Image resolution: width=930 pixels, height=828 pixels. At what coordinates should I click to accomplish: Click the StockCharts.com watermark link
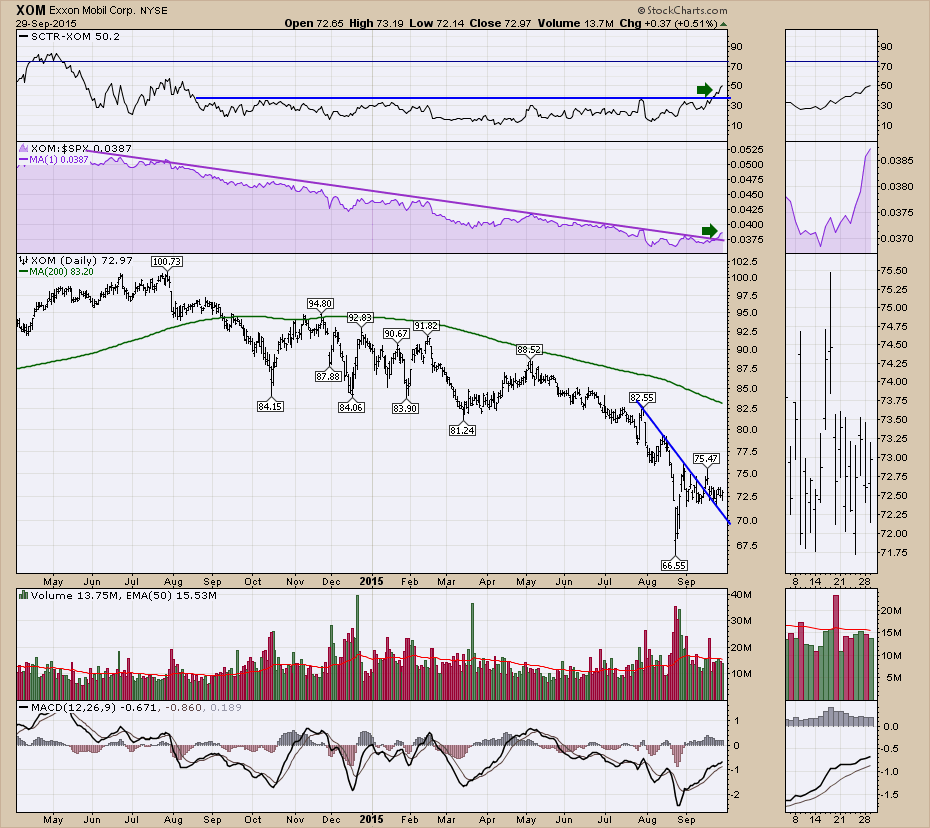pyautogui.click(x=682, y=11)
